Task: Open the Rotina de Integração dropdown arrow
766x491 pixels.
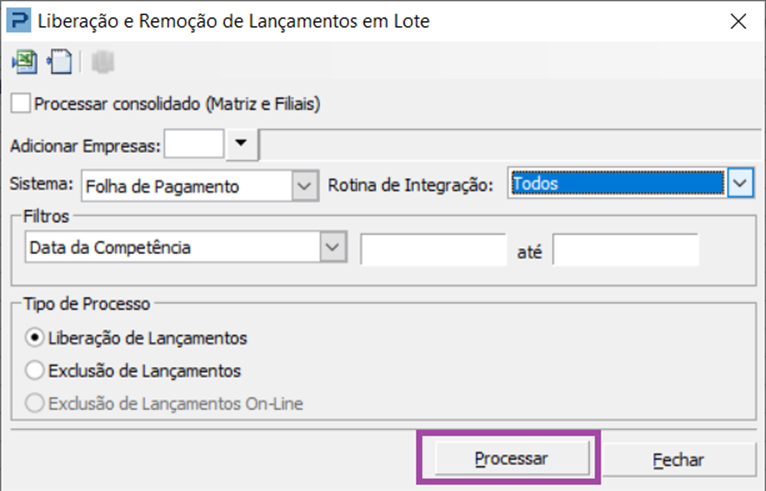Action: (740, 183)
